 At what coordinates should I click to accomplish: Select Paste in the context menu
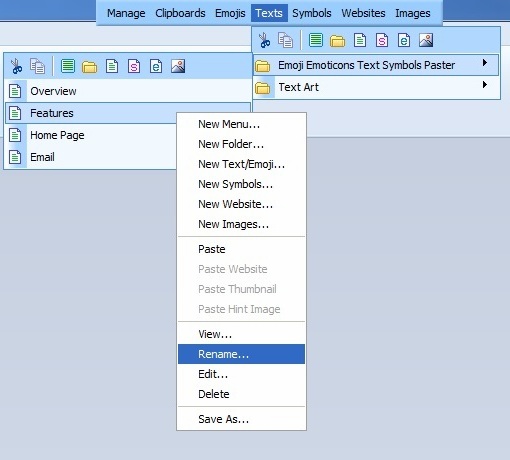tap(241, 249)
